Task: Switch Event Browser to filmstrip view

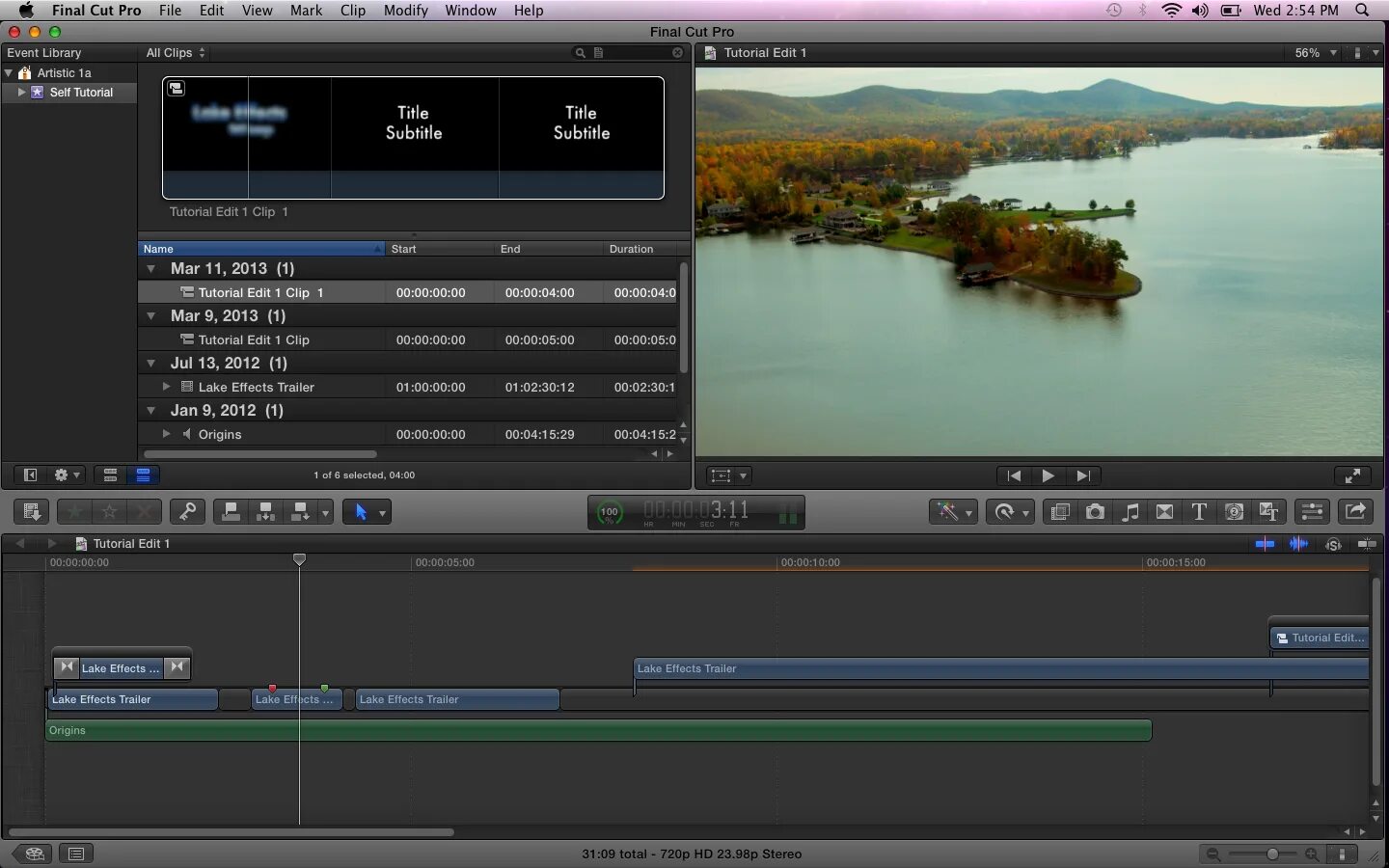Action: pos(110,475)
